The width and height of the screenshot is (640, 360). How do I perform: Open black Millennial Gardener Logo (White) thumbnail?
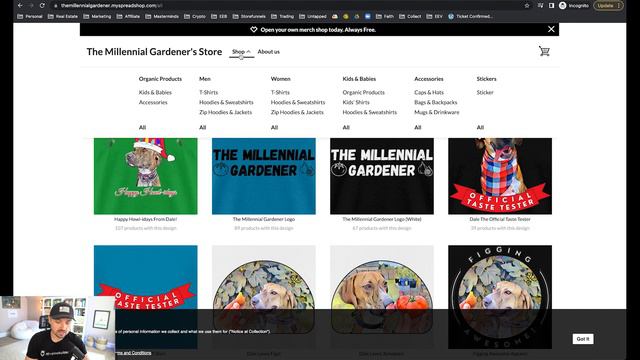coord(382,176)
